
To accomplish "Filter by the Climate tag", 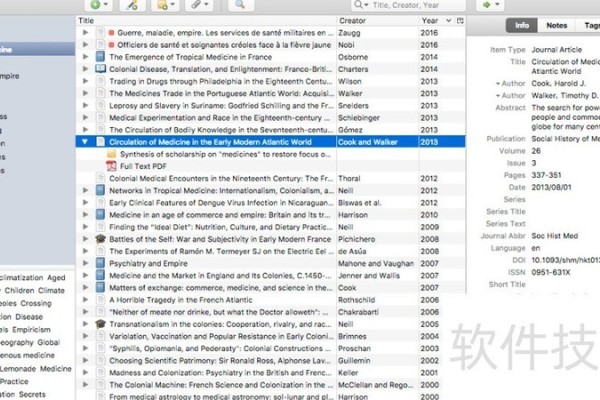I will (51, 291).
